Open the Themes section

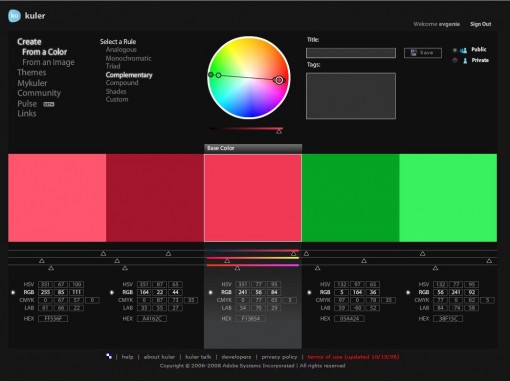[32, 72]
